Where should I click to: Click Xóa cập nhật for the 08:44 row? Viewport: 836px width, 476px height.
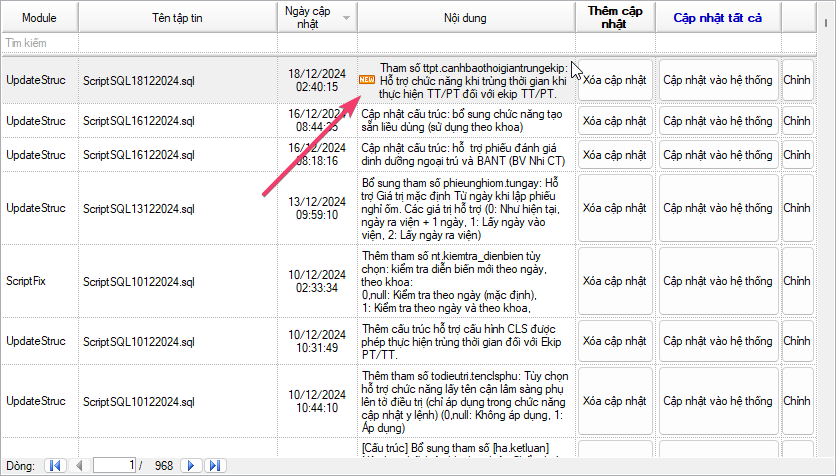(x=615, y=121)
